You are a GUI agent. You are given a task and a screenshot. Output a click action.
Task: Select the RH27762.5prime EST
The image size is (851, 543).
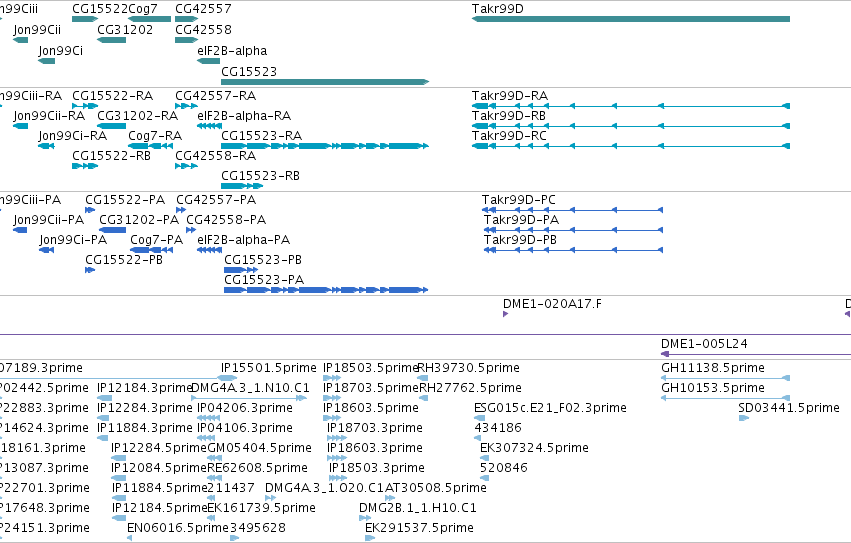click(424, 398)
